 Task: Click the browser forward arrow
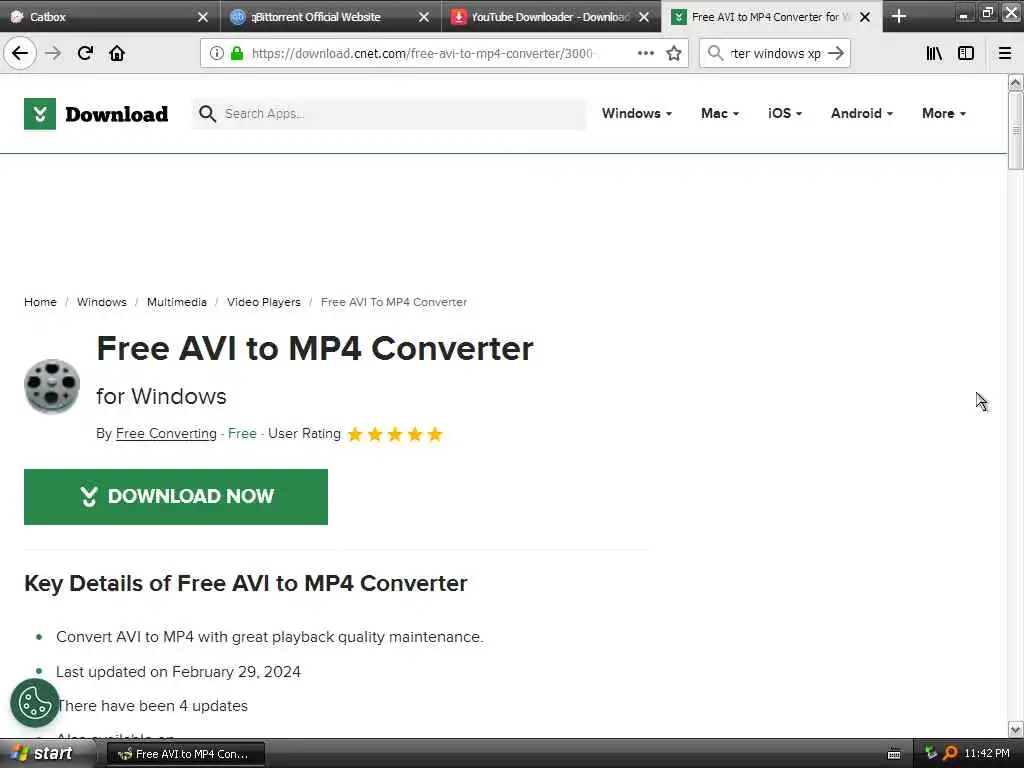click(x=53, y=53)
